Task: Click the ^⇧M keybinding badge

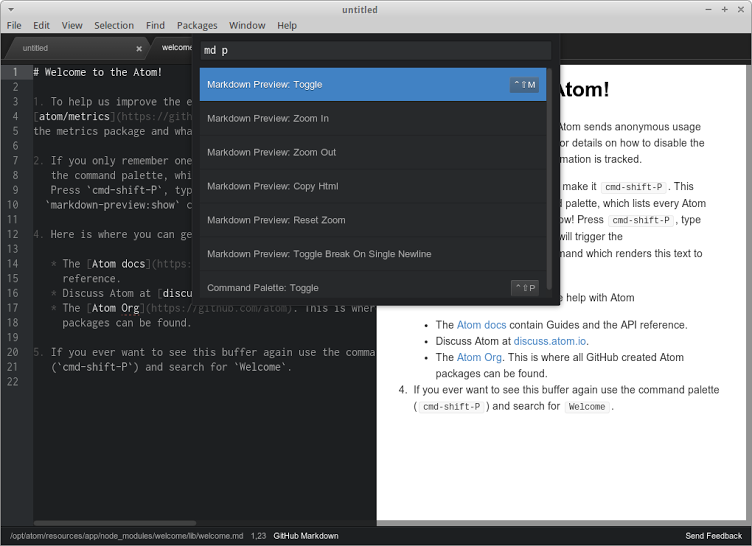Action: (524, 84)
